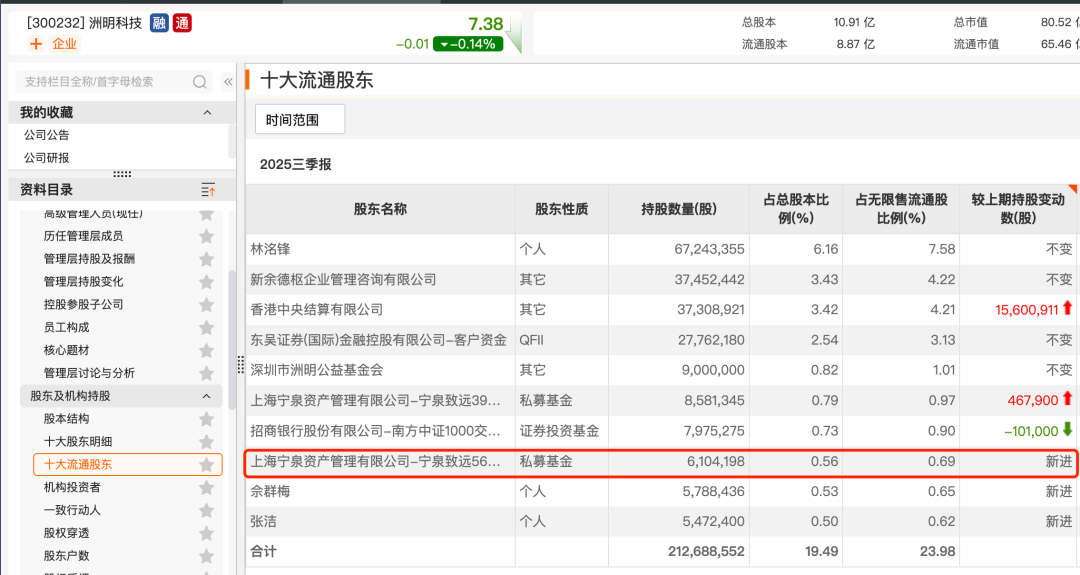Screen dimensions: 1080x575
Task: Select 十大股东明细 in the directory
Action: click(78, 442)
